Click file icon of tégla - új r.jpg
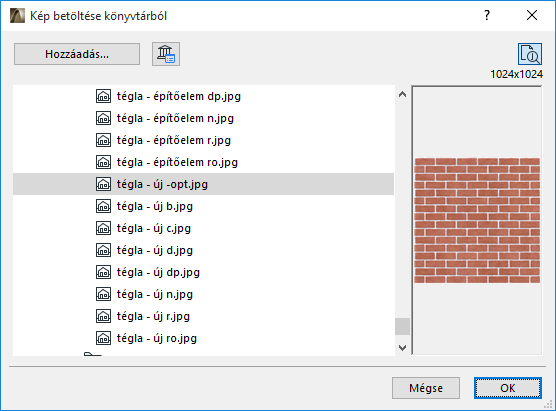This screenshot has width=556, height=411. (x=104, y=316)
